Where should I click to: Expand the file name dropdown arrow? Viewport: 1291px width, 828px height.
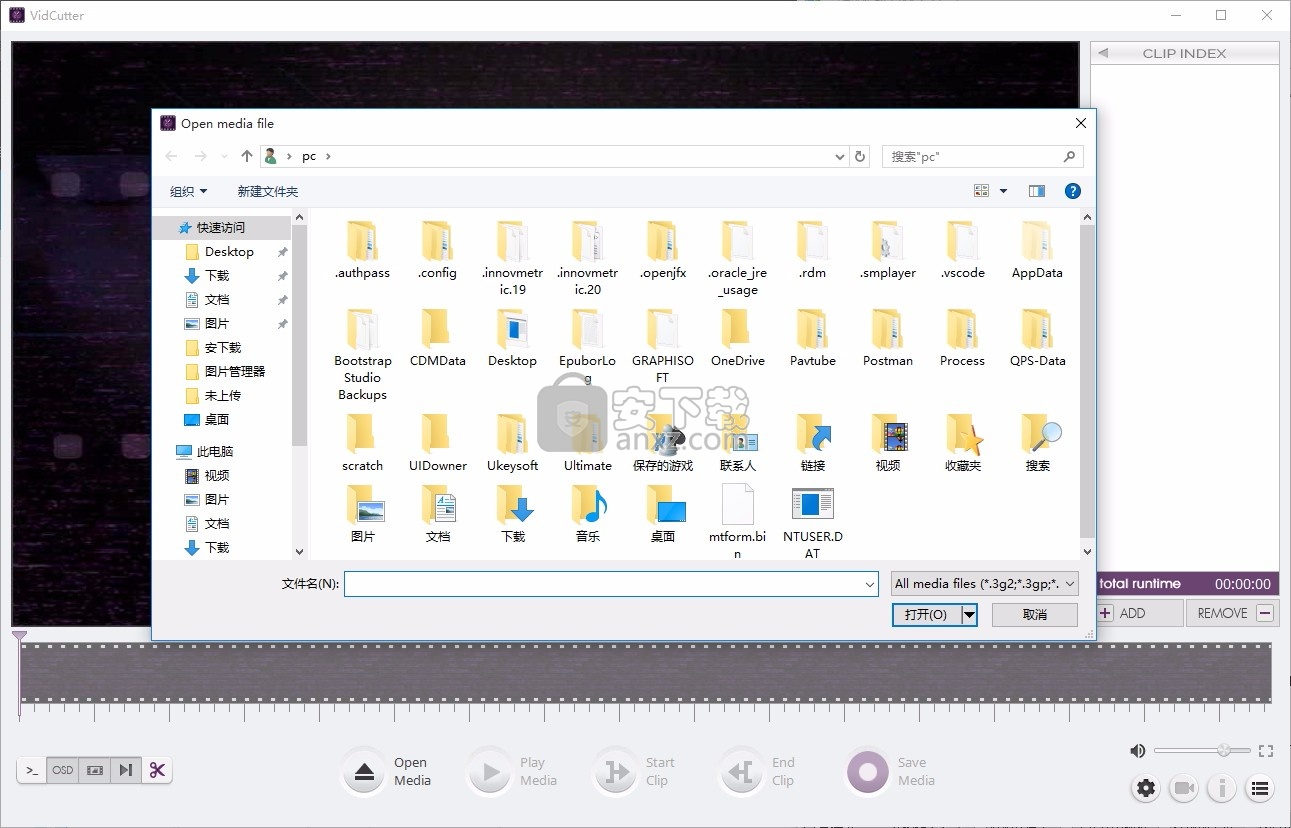click(869, 584)
